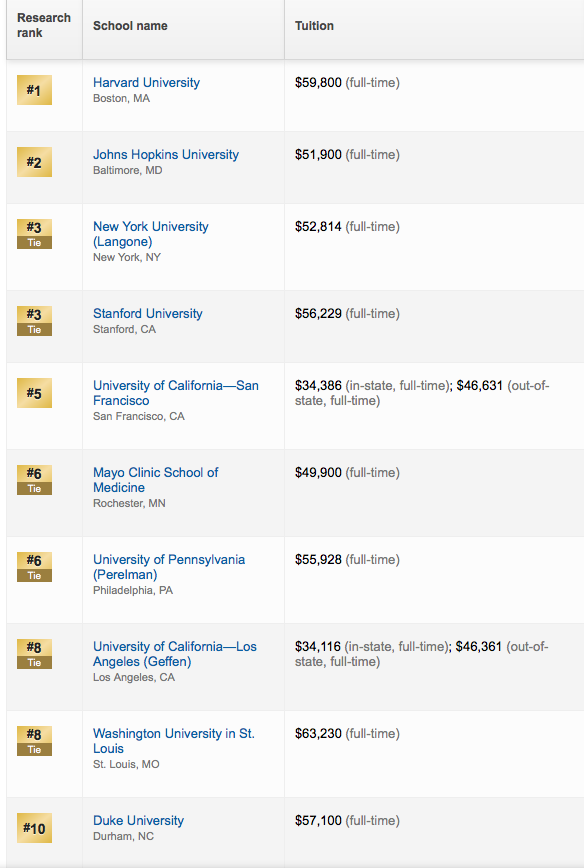
Task: Click Stanford's #3 Tie badge
Action: click(34, 321)
